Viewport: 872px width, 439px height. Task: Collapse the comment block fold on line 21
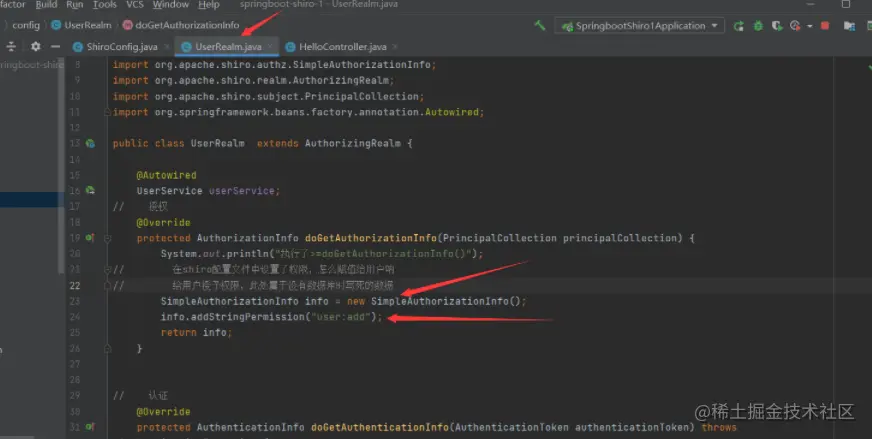(107, 270)
